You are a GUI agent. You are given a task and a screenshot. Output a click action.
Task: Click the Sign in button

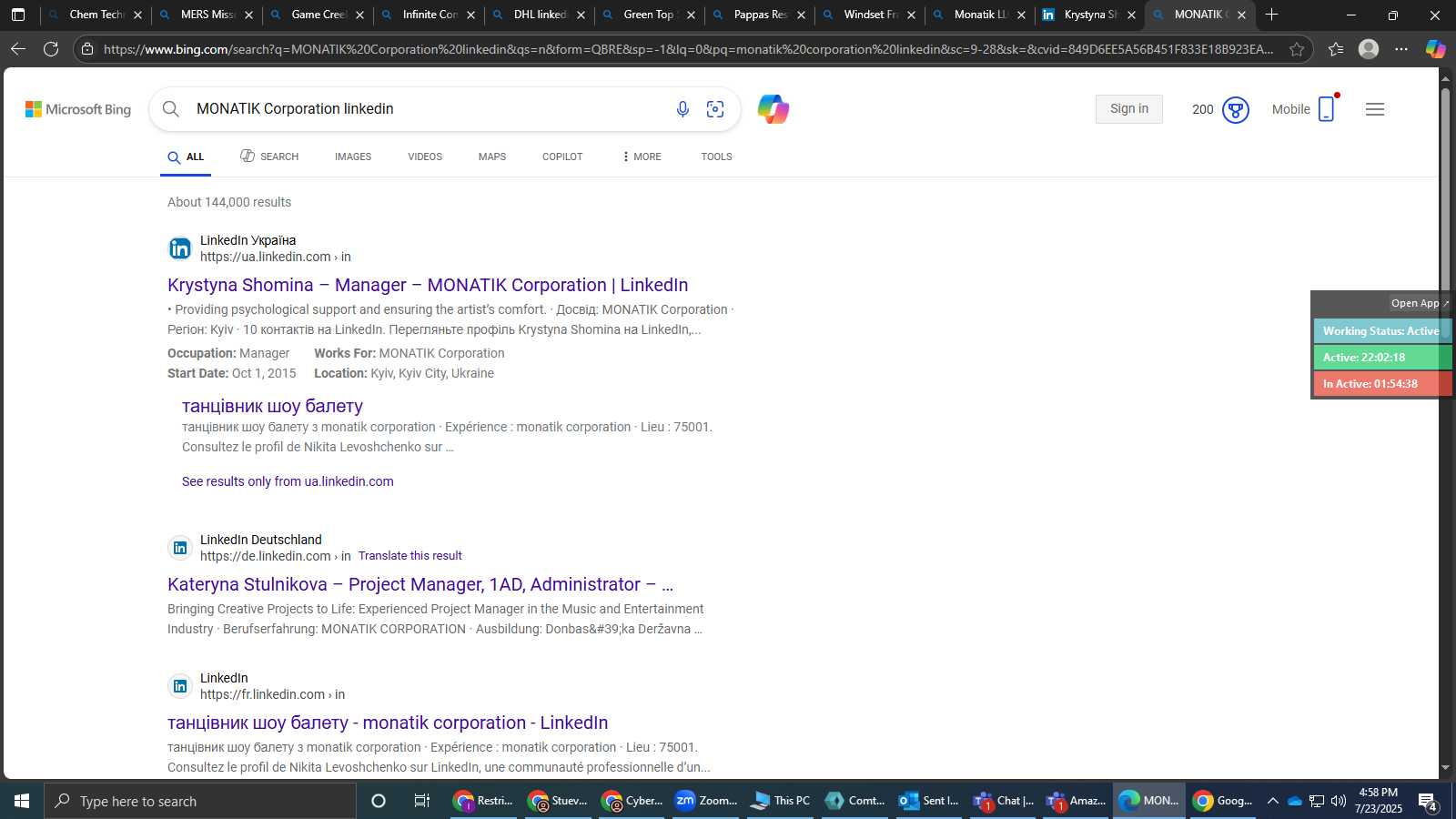(x=1129, y=109)
